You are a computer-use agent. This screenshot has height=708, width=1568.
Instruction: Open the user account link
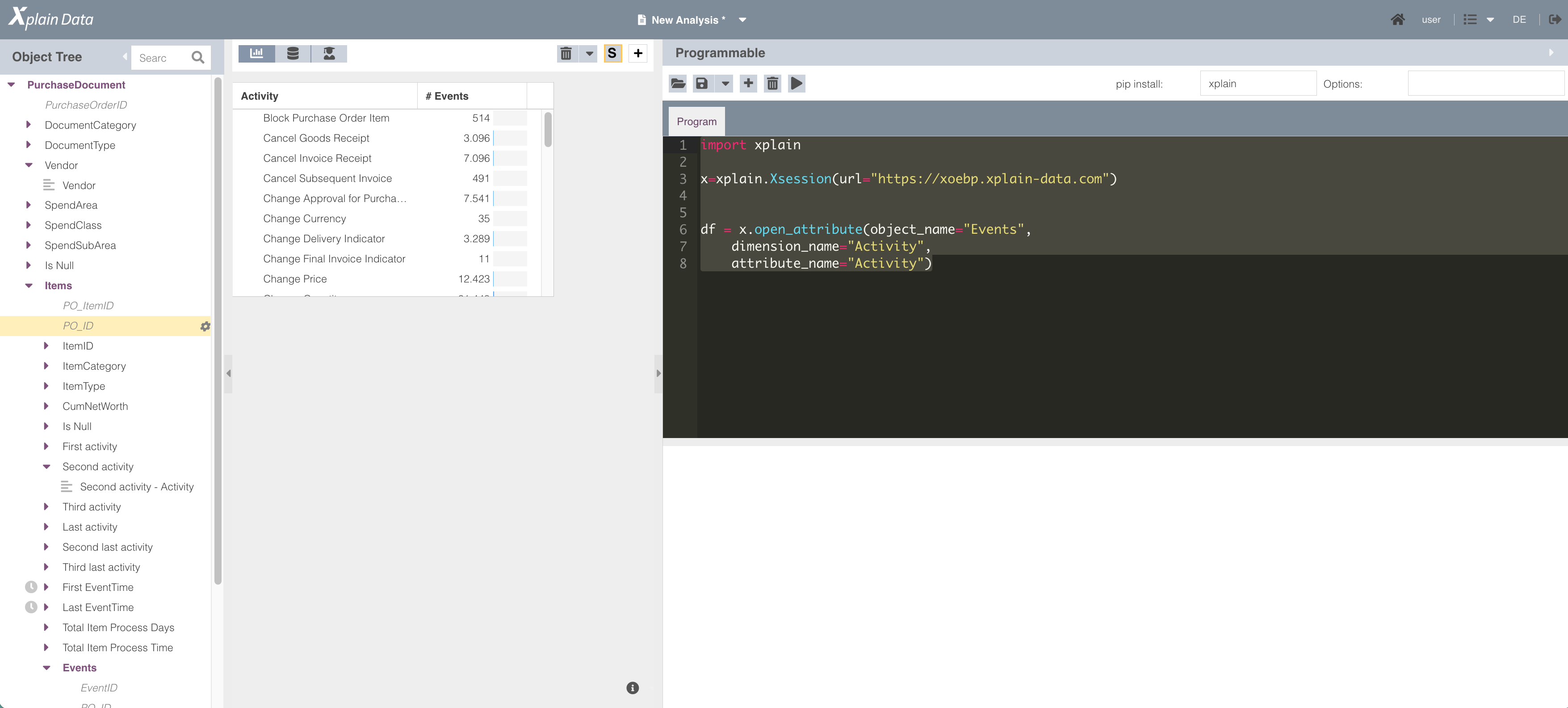[x=1431, y=20]
